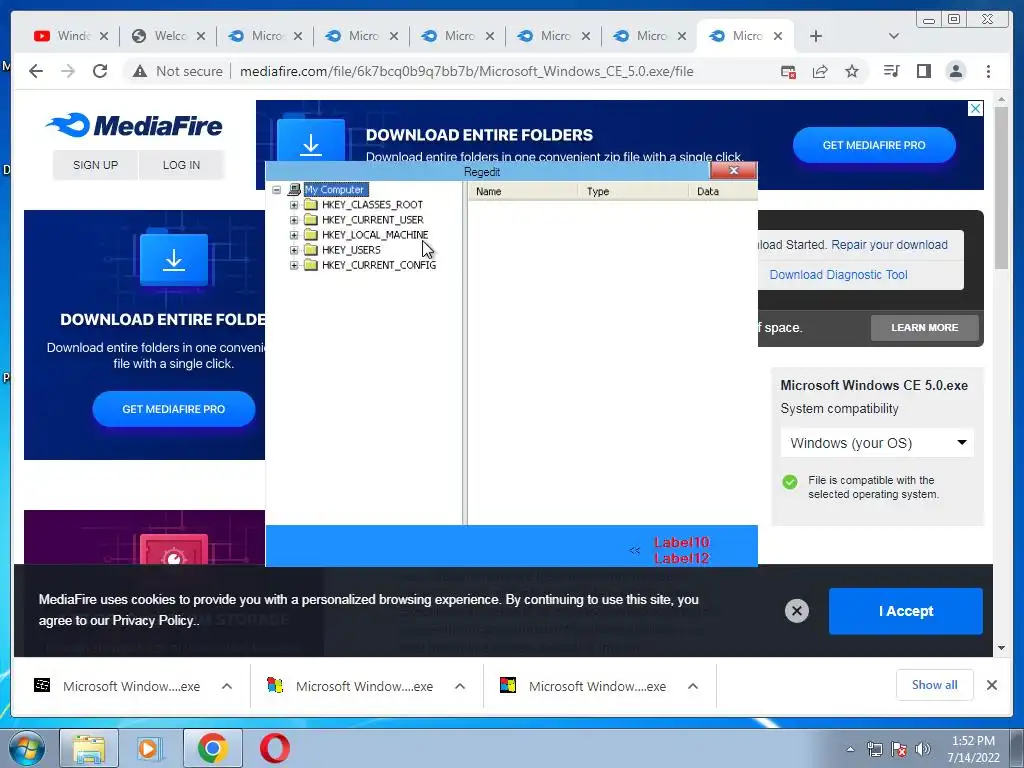Click the Type column header in Regedit
The image size is (1024, 768).
633,191
